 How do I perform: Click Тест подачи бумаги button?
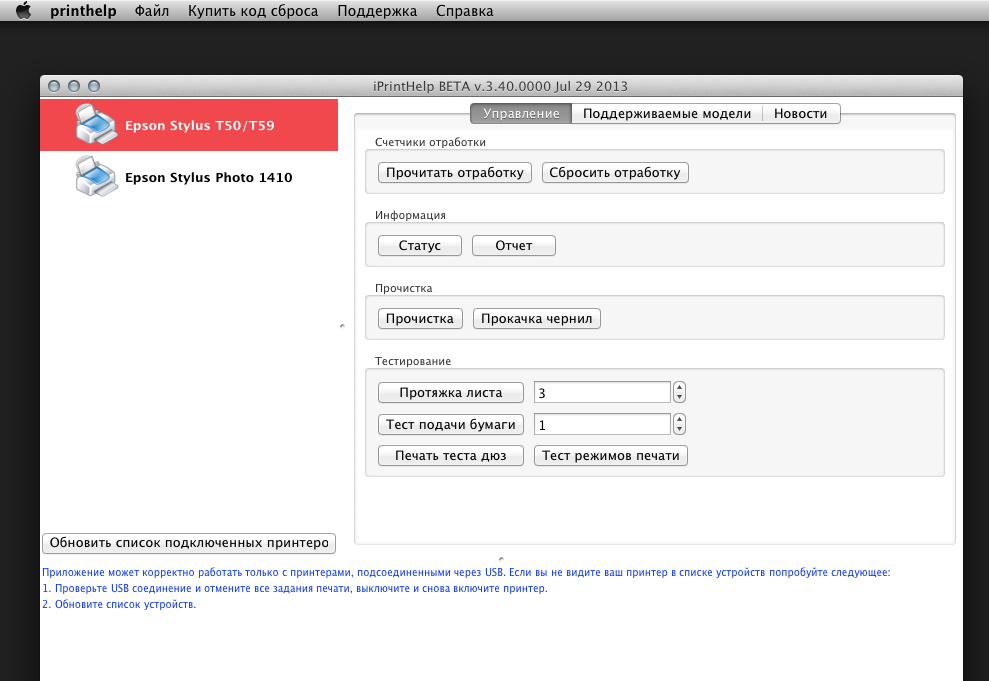point(450,424)
